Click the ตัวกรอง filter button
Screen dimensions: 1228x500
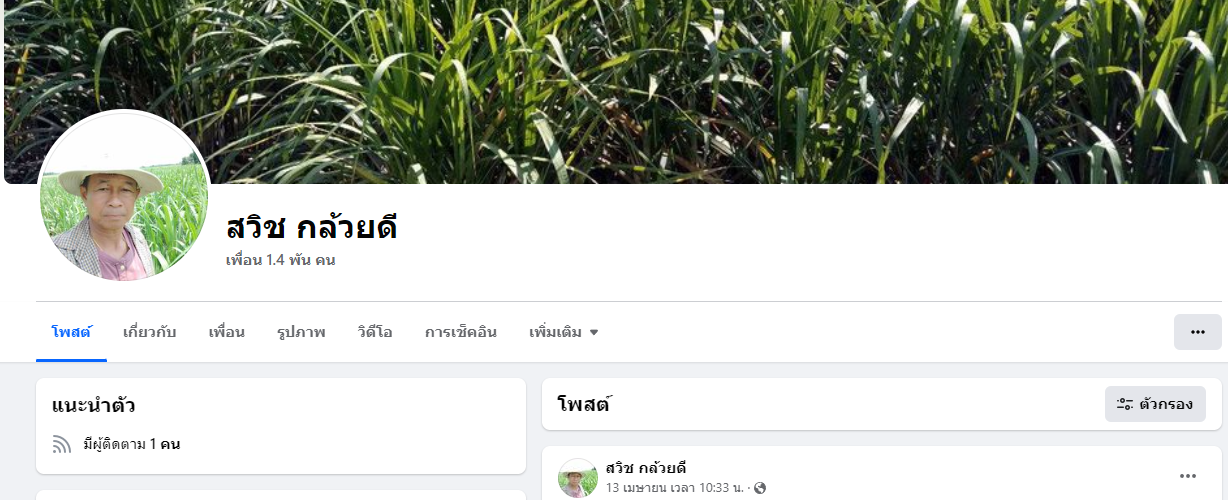click(x=1155, y=404)
